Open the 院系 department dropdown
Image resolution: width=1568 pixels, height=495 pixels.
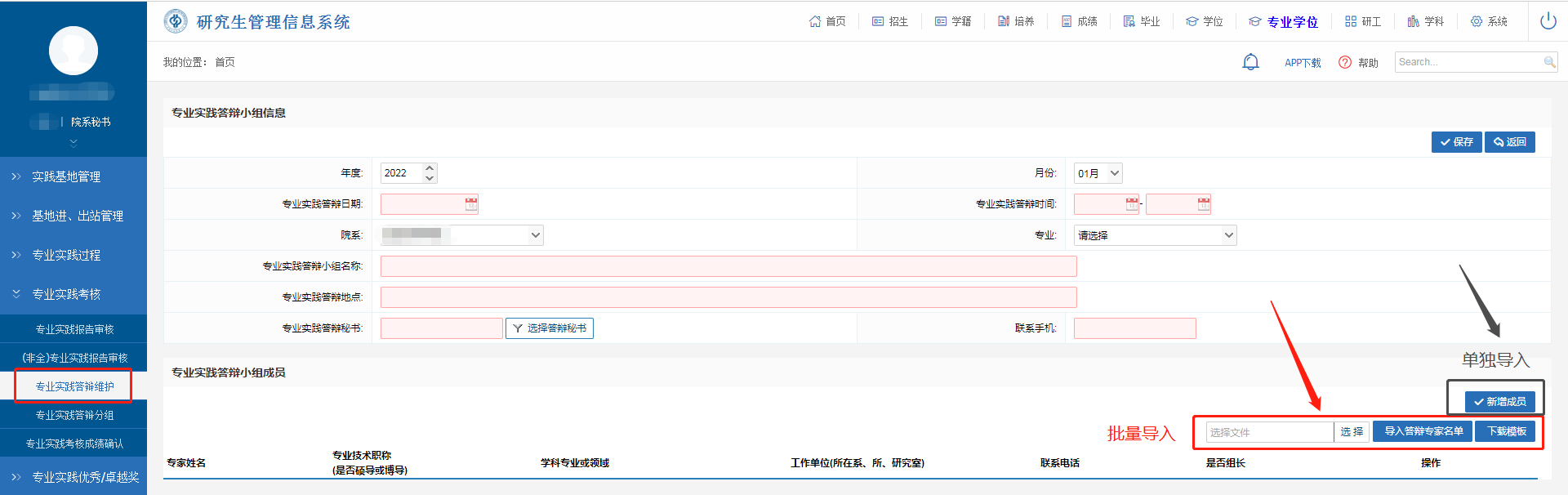coord(461,235)
